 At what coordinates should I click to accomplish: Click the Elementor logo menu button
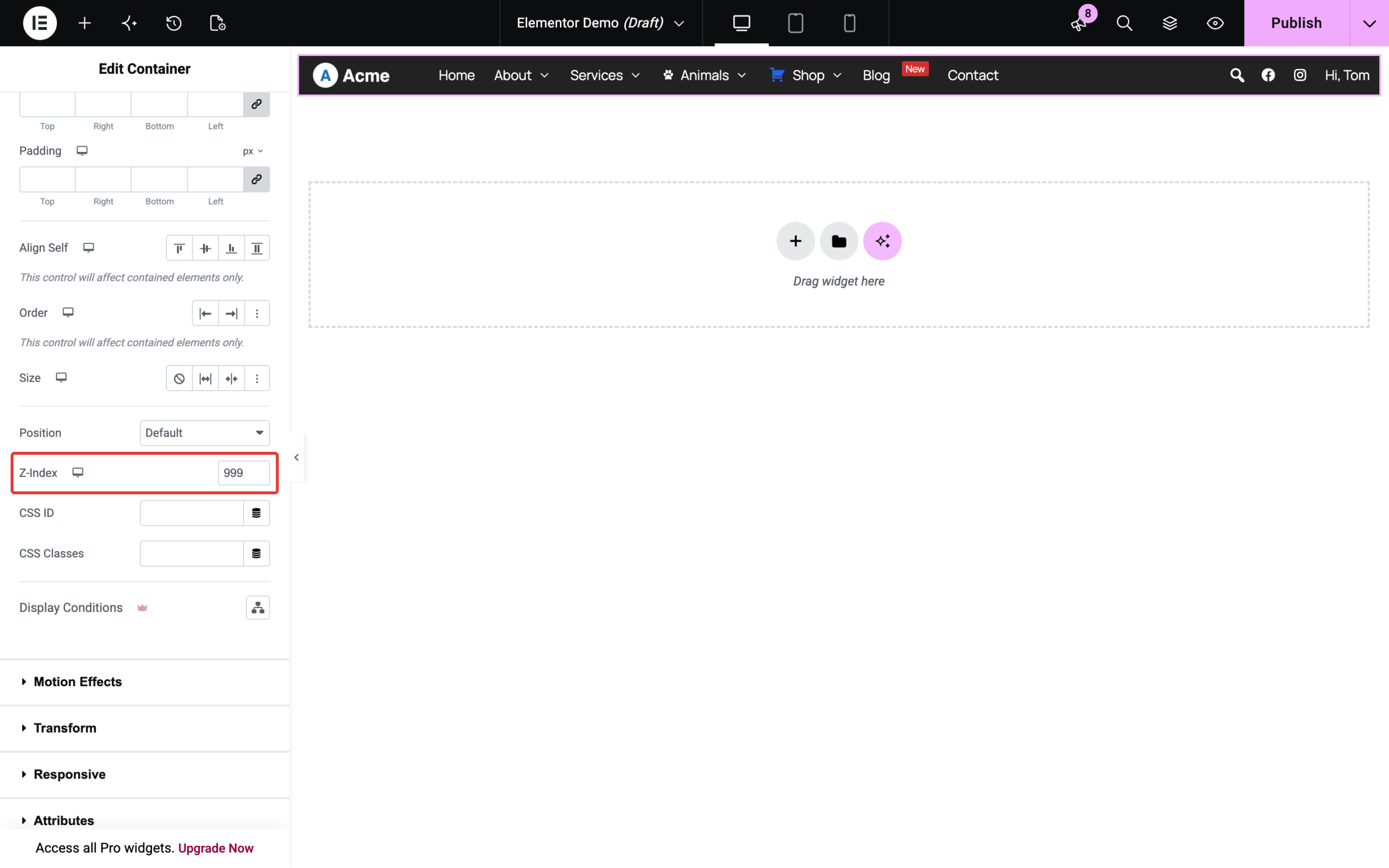(x=40, y=23)
